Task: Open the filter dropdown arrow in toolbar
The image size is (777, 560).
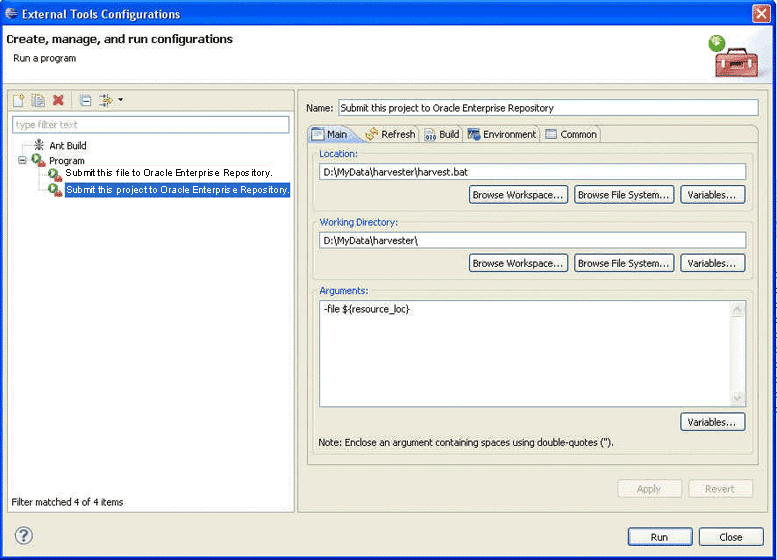Action: (x=120, y=100)
